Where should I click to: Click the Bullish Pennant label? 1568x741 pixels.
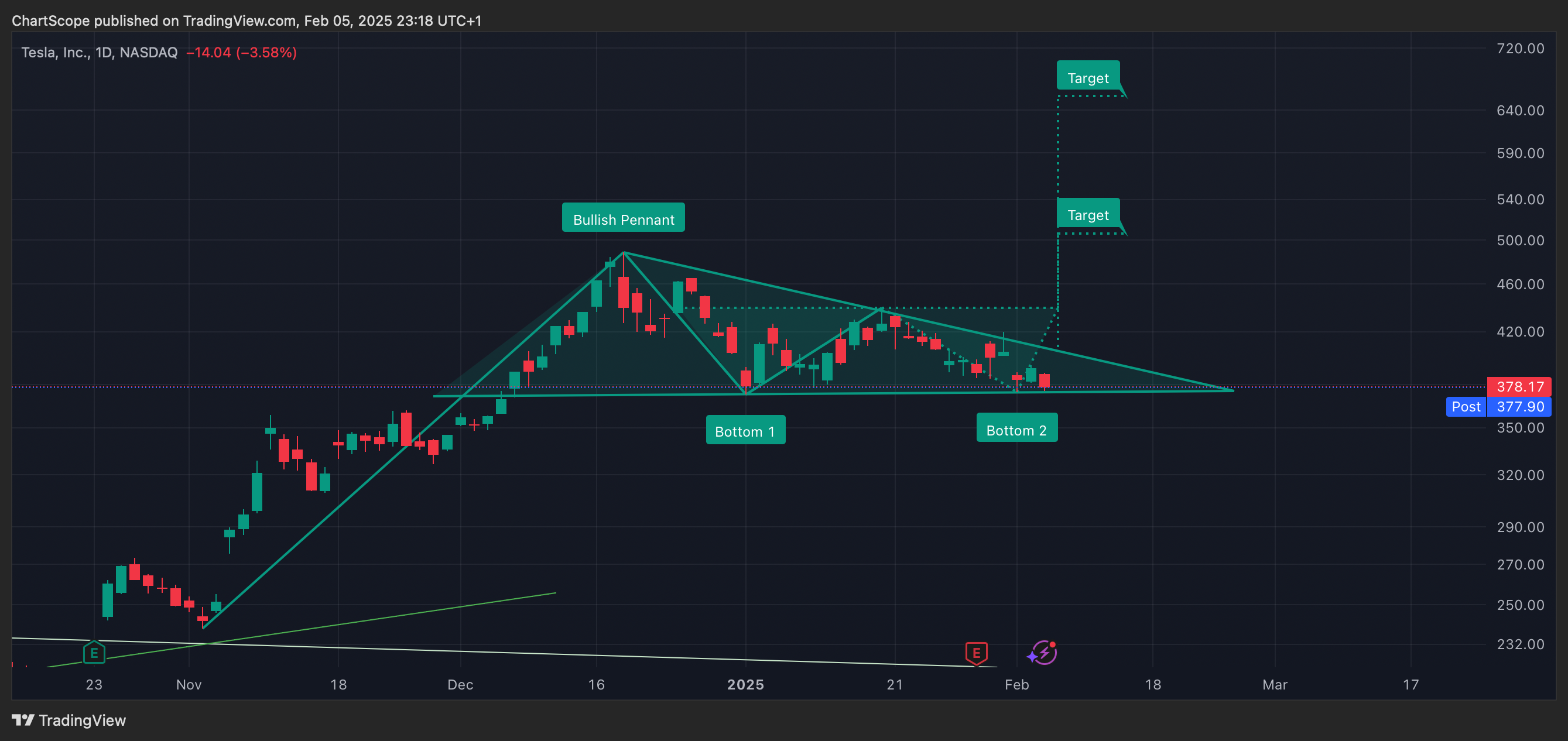click(623, 219)
